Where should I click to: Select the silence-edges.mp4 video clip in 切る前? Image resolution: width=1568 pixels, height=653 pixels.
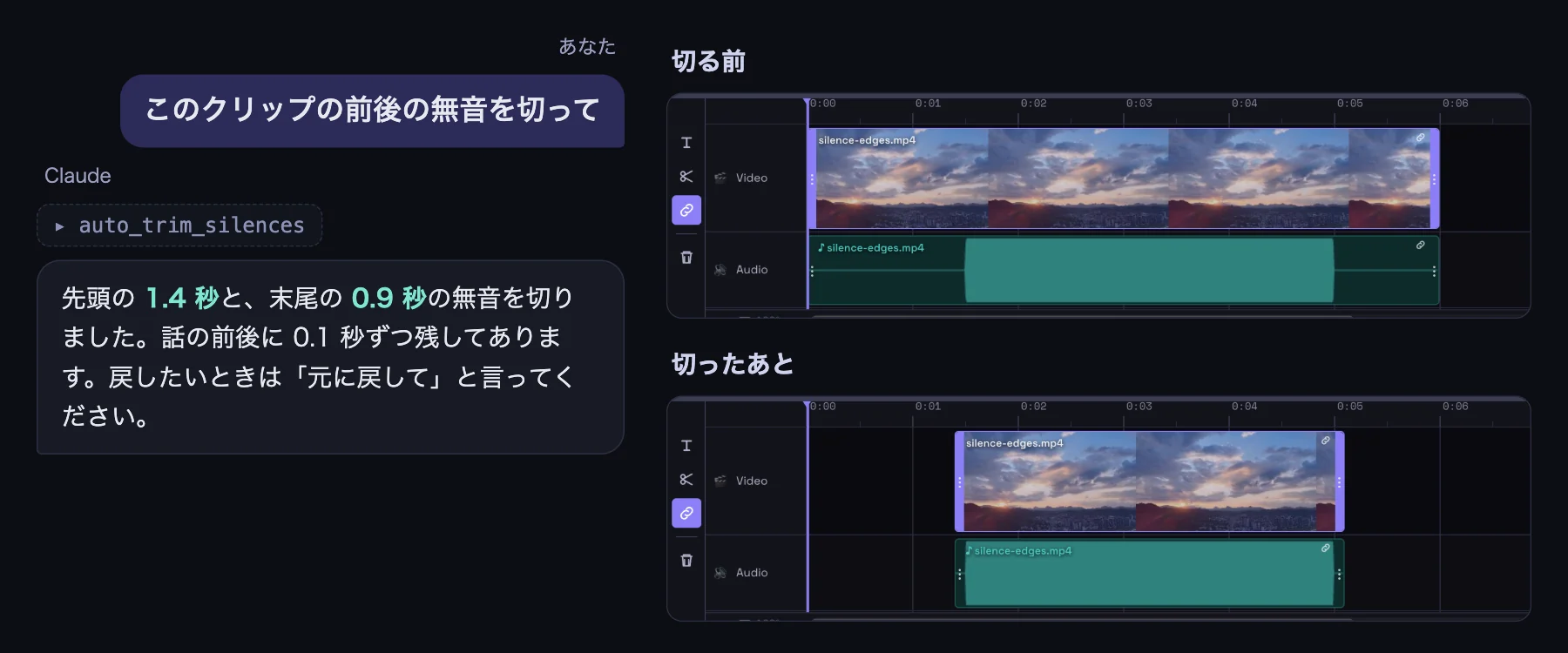pos(1124,178)
